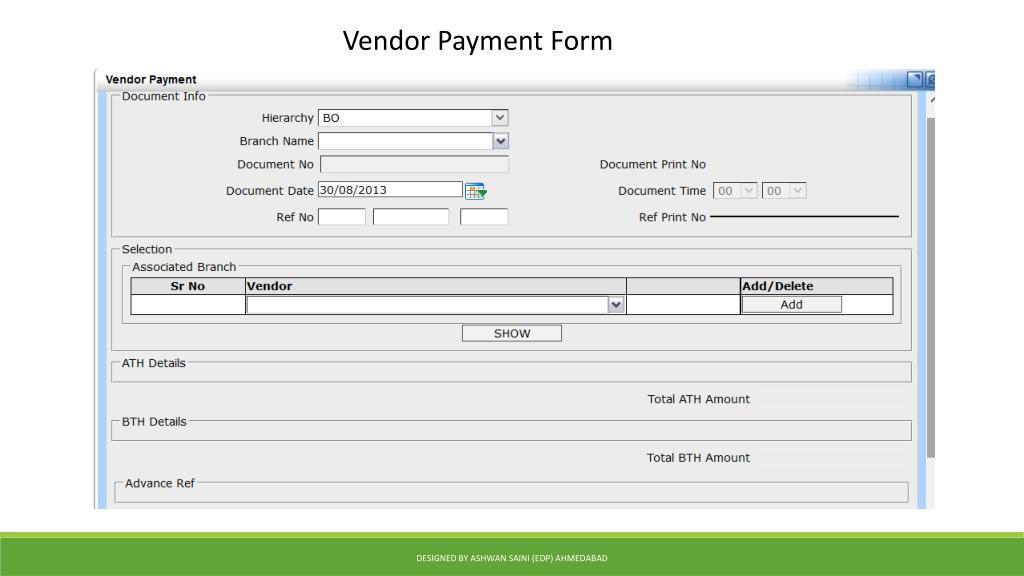Click the Ref Print No label
Screen dimensions: 1024x576
click(672, 217)
